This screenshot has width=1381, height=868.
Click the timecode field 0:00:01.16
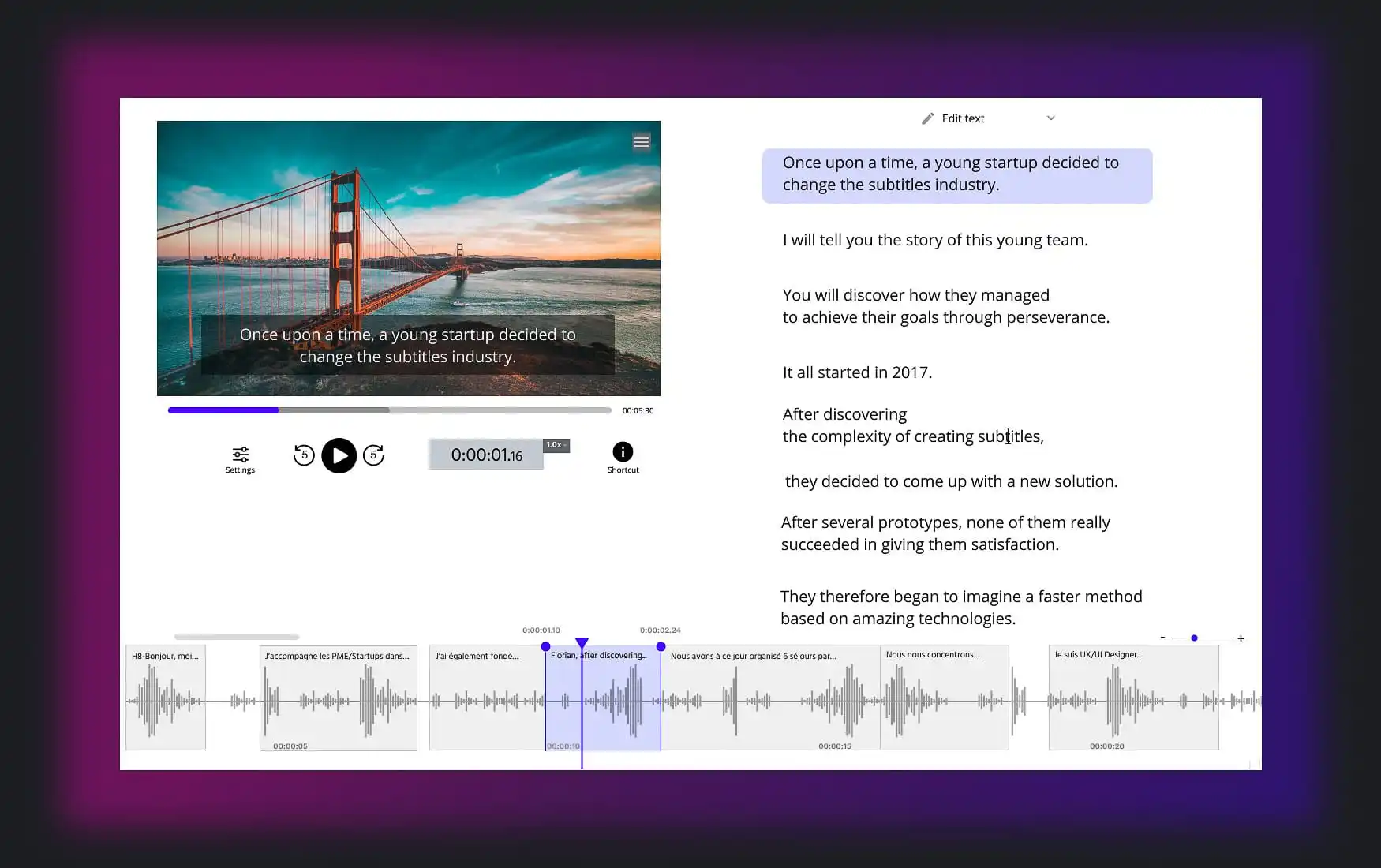tap(486, 455)
